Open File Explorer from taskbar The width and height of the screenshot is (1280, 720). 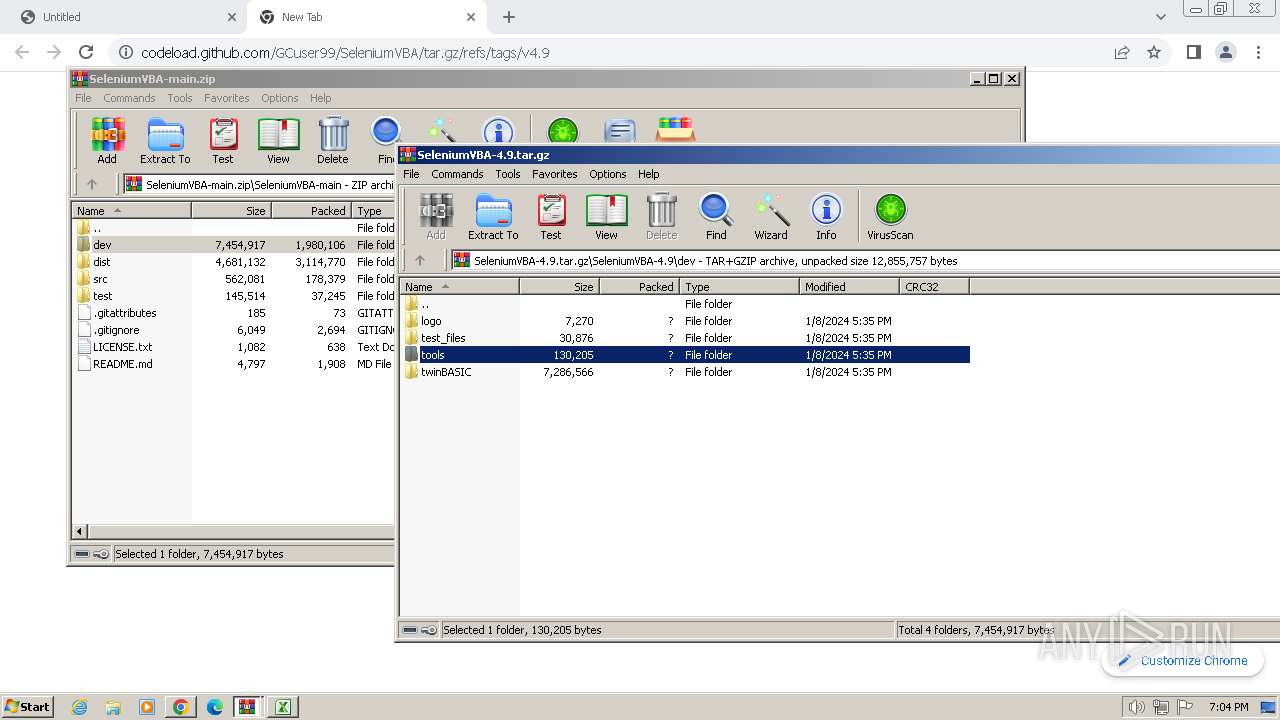point(113,707)
